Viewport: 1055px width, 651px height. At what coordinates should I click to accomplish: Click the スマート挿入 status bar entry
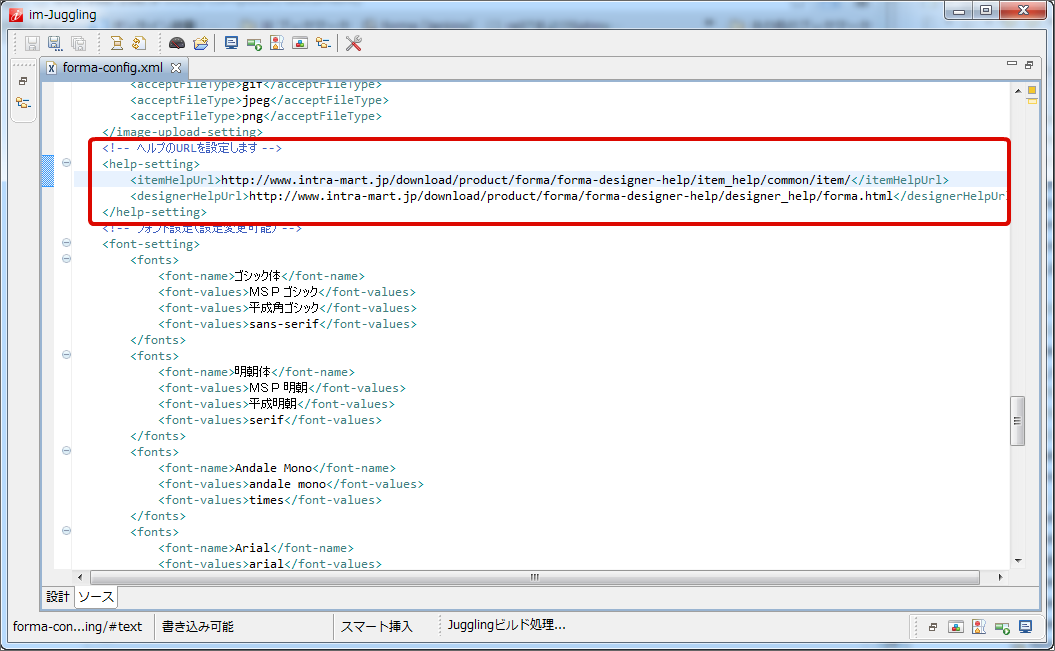coord(377,627)
